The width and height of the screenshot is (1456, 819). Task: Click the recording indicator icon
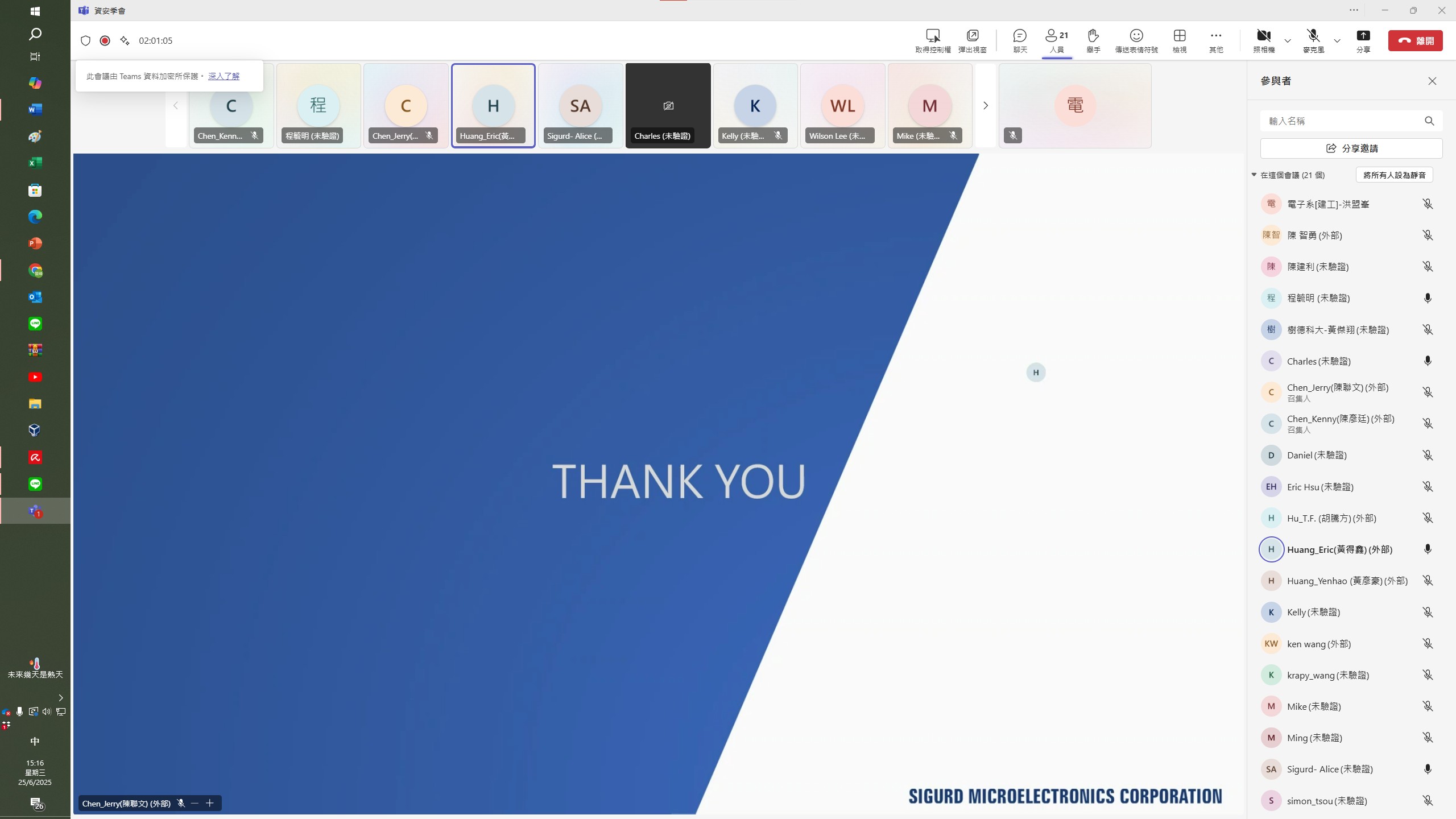coord(105,40)
